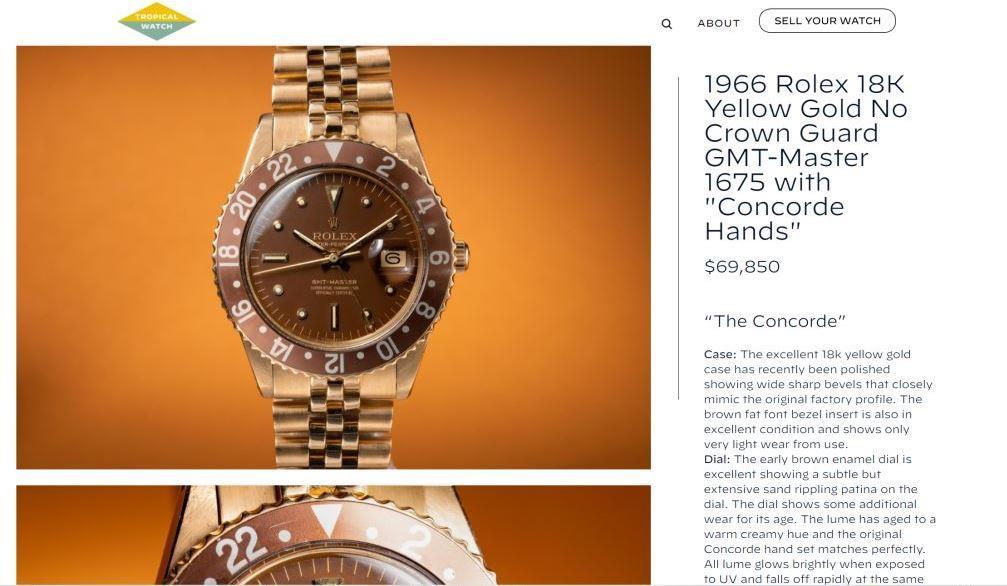Click the "The Concorde" subheading

pyautogui.click(x=775, y=321)
